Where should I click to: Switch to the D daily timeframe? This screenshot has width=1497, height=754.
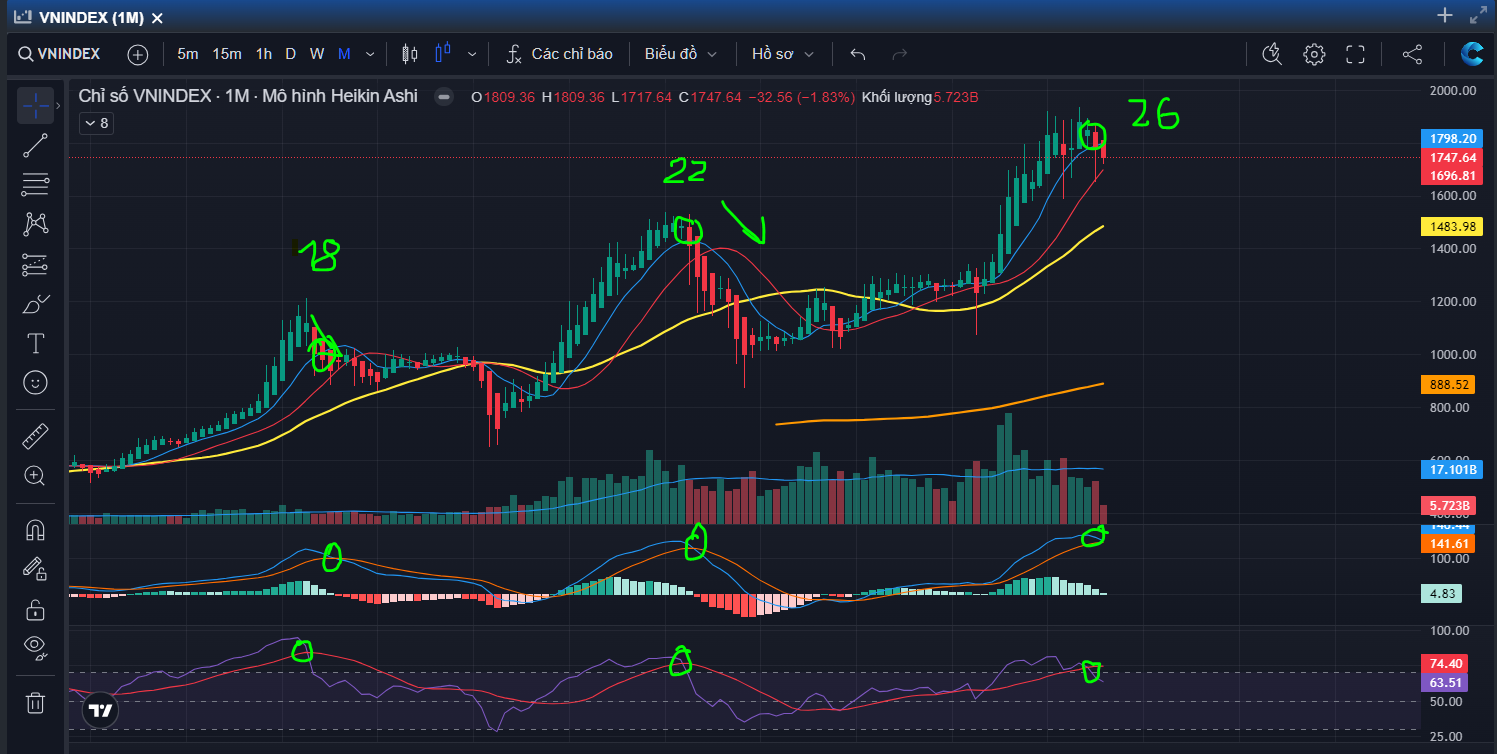pyautogui.click(x=290, y=54)
